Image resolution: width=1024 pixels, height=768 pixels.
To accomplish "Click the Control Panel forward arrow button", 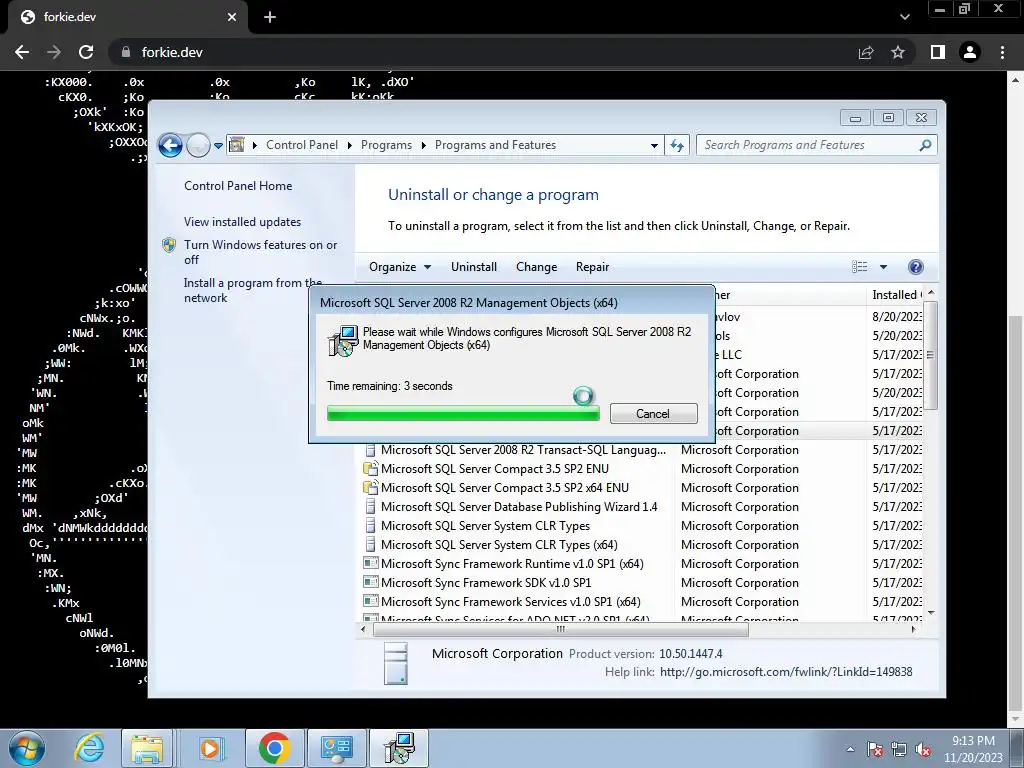I will [x=198, y=145].
